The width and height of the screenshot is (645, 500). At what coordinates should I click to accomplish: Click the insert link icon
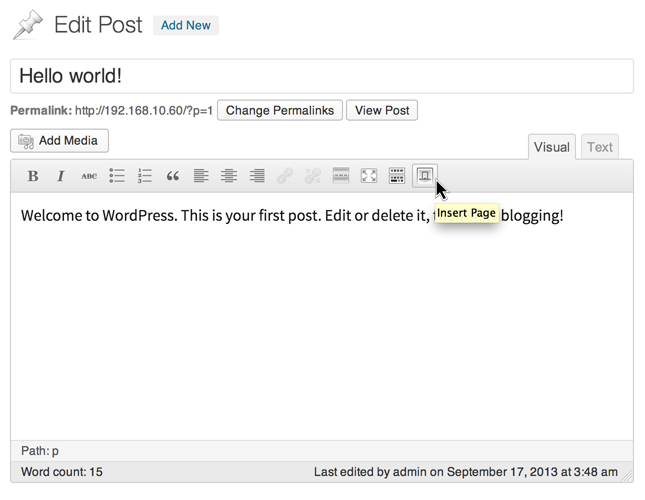coord(285,176)
